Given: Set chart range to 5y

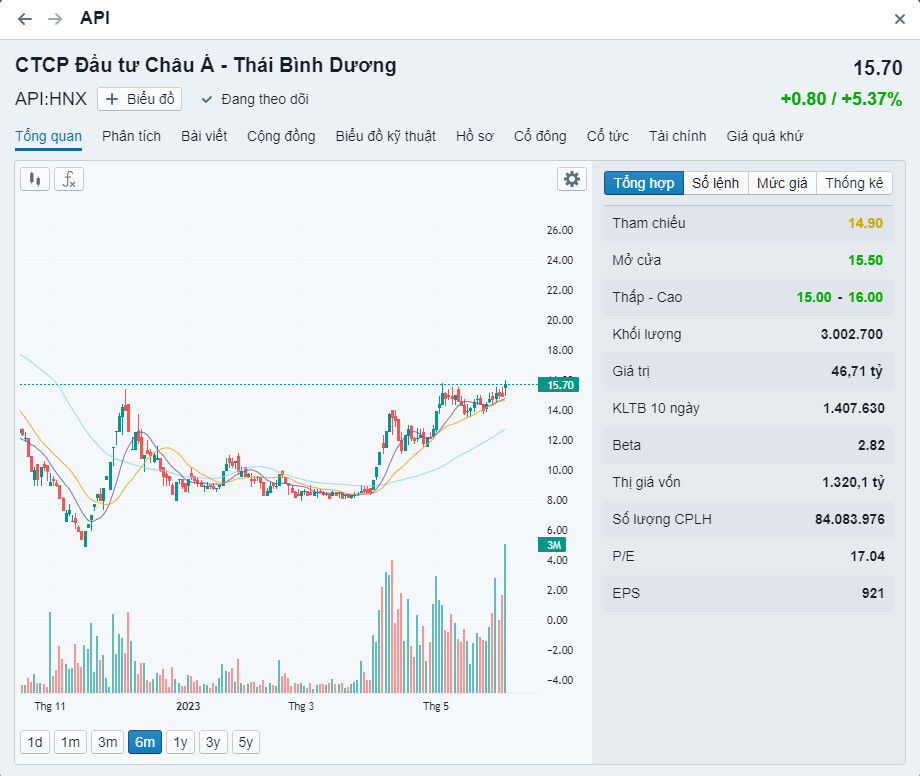Looking at the screenshot, I should click(x=245, y=742).
